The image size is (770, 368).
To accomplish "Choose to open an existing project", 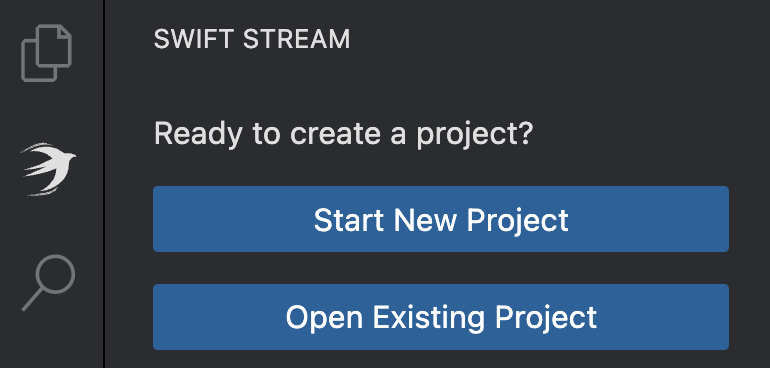I will pyautogui.click(x=440, y=317).
